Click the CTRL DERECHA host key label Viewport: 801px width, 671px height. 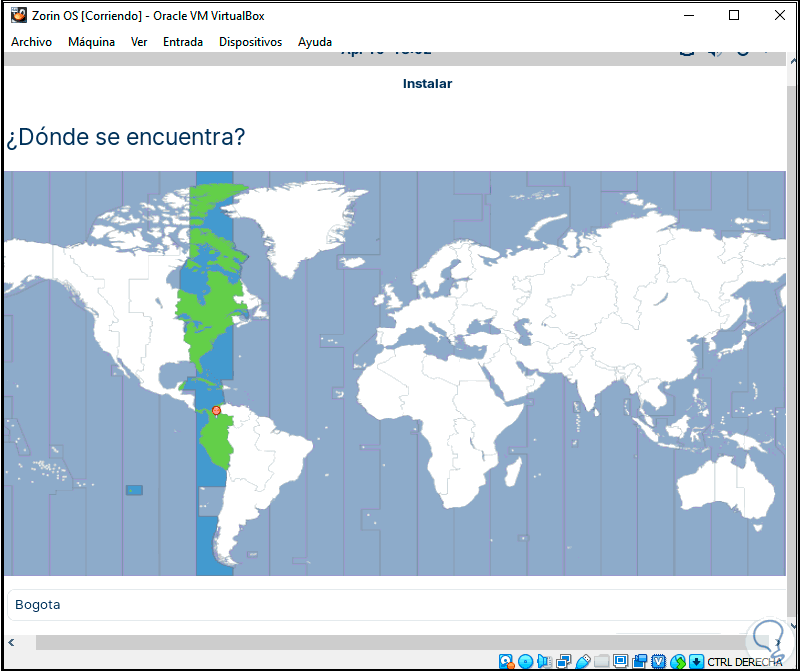point(745,662)
